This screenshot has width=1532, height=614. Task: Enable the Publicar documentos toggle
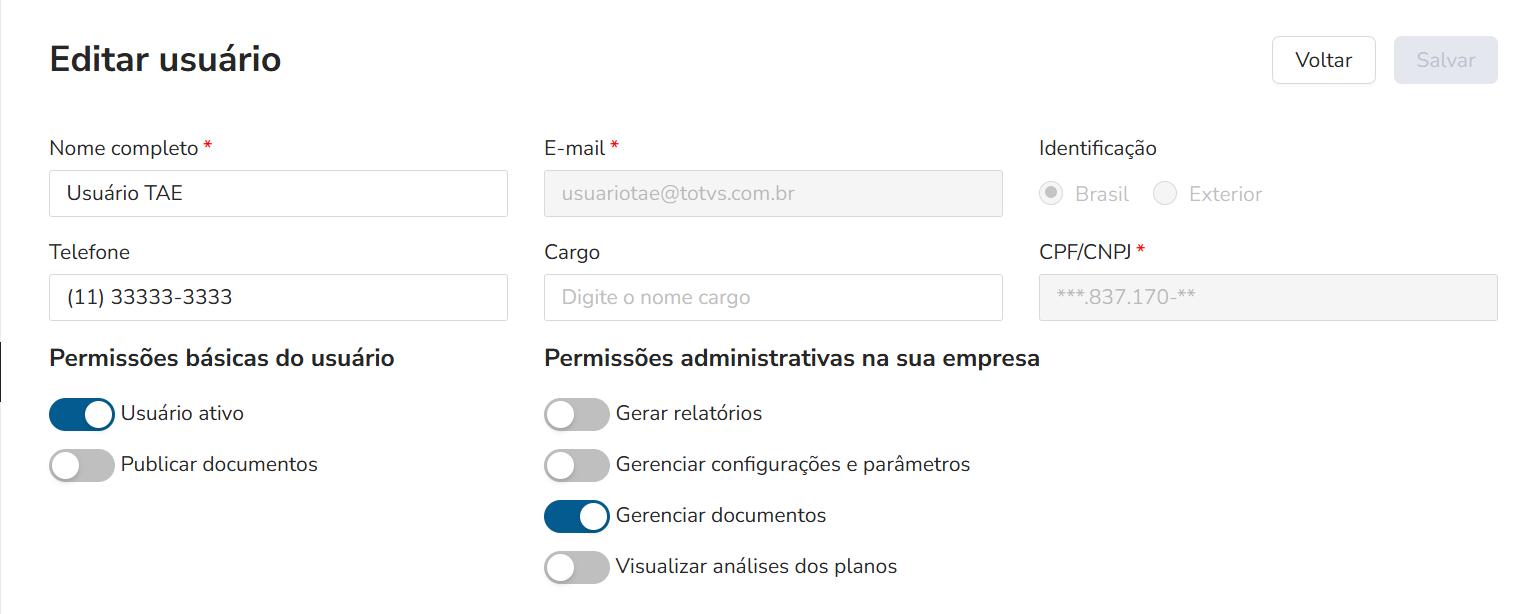(x=82, y=465)
